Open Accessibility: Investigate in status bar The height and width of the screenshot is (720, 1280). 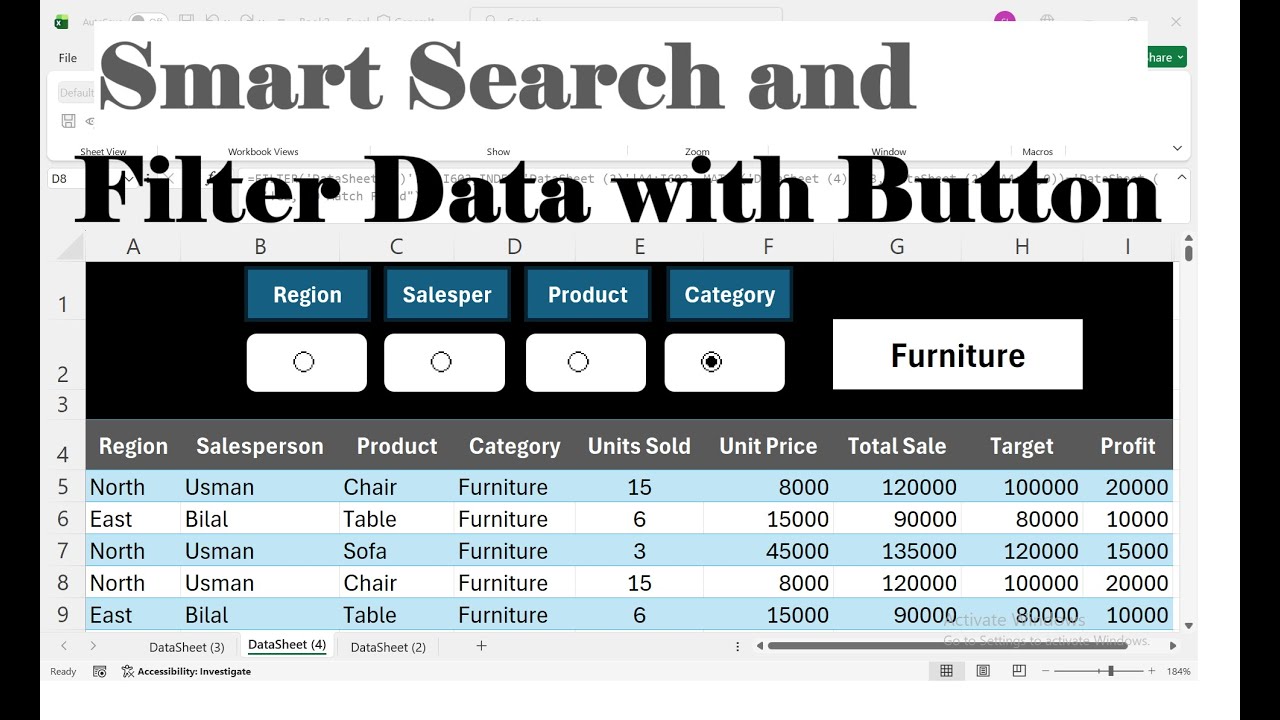coord(186,671)
